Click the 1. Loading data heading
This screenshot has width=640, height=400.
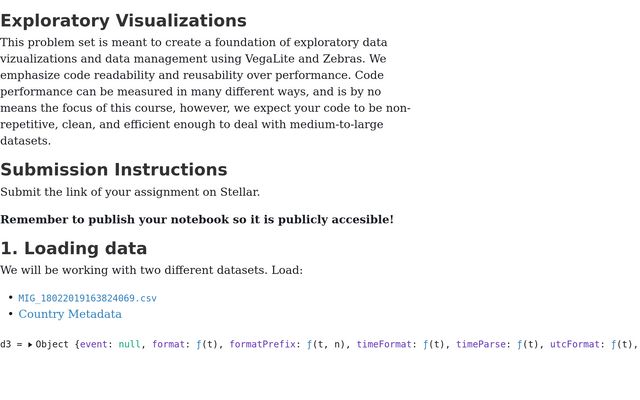73,249
